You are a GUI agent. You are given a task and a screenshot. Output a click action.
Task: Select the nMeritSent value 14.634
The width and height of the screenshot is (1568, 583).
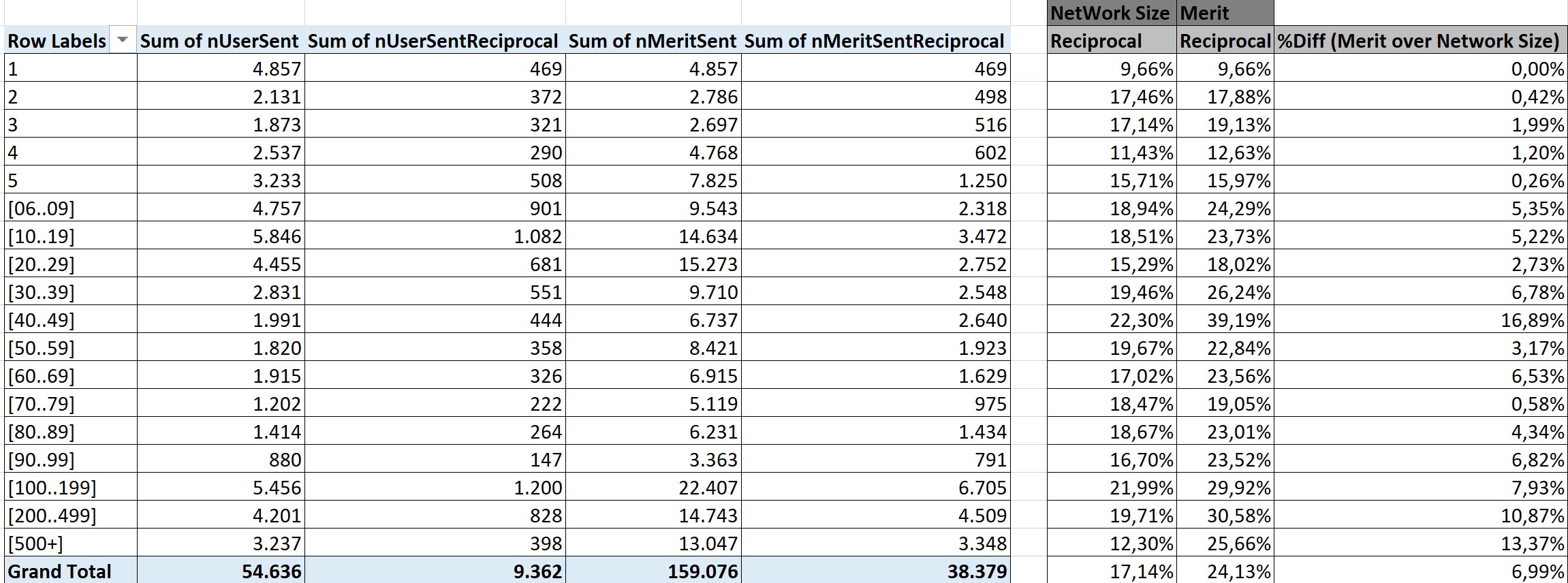pos(653,236)
